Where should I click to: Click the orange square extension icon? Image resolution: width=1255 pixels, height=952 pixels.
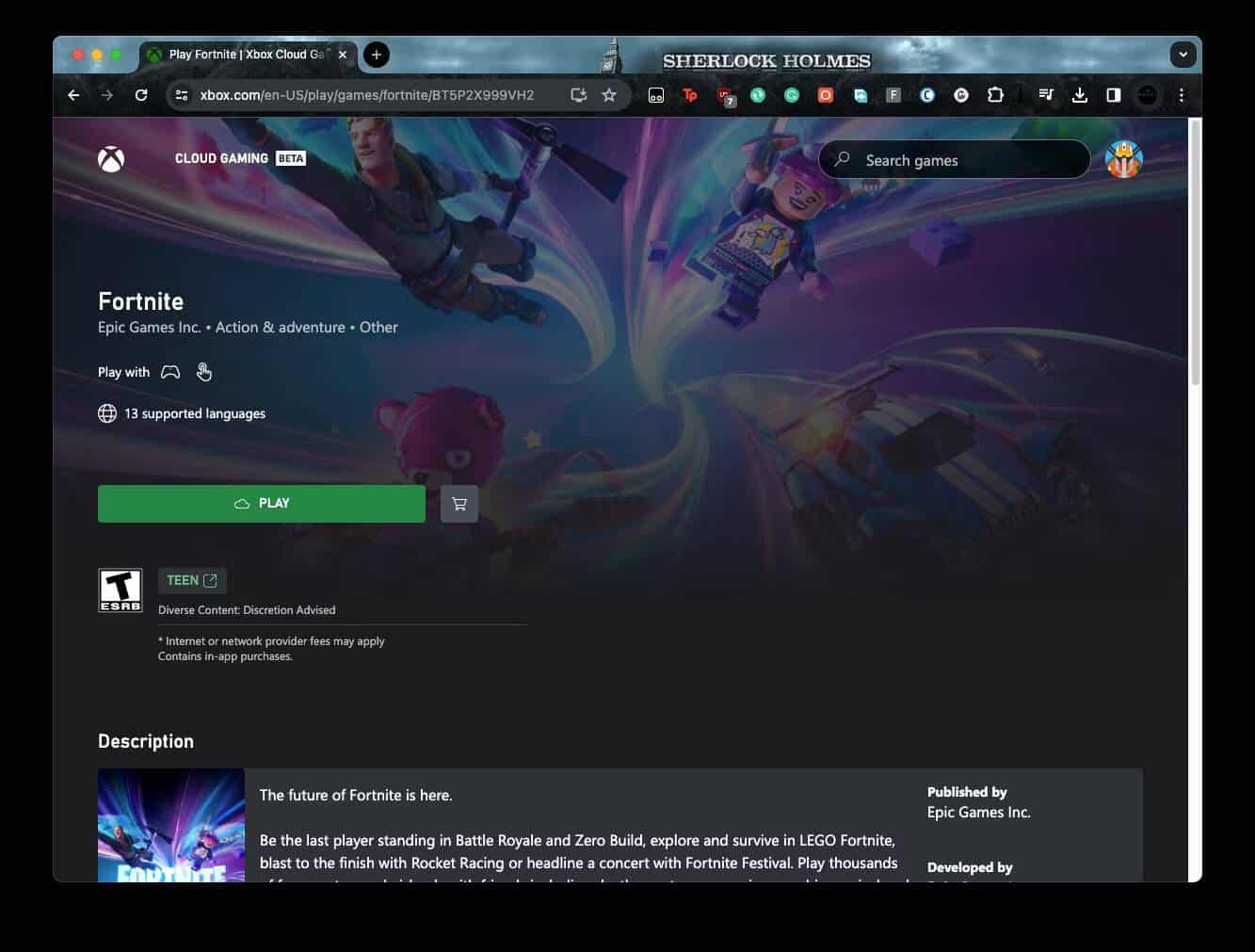(826, 95)
